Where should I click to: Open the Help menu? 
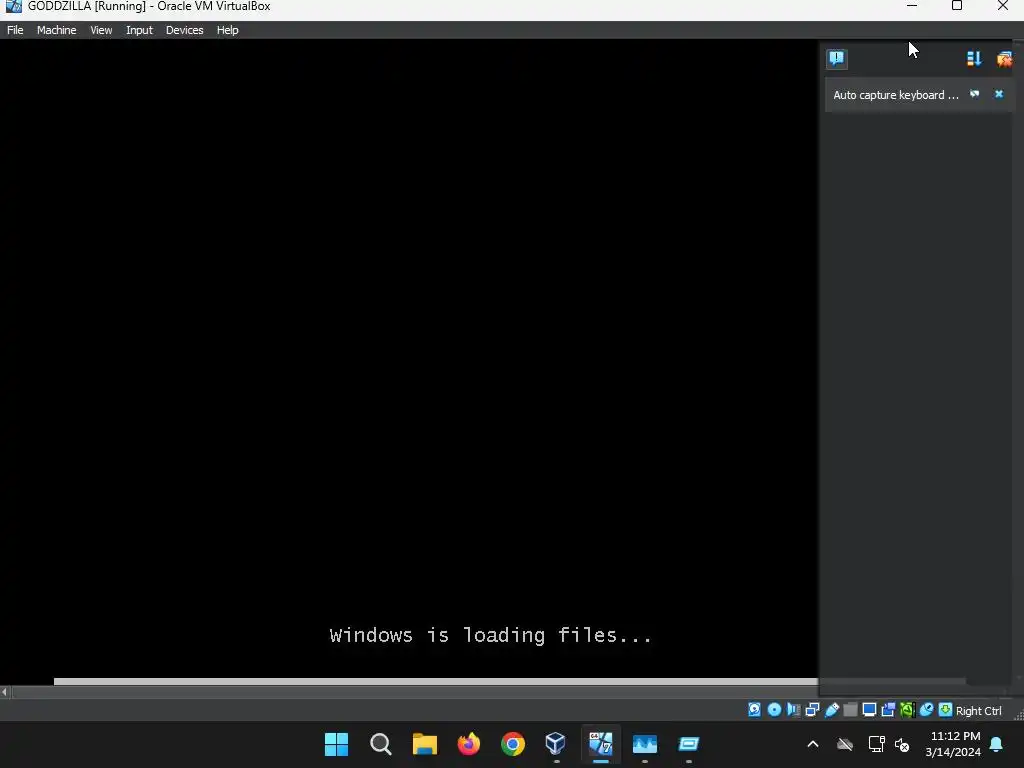(x=227, y=30)
